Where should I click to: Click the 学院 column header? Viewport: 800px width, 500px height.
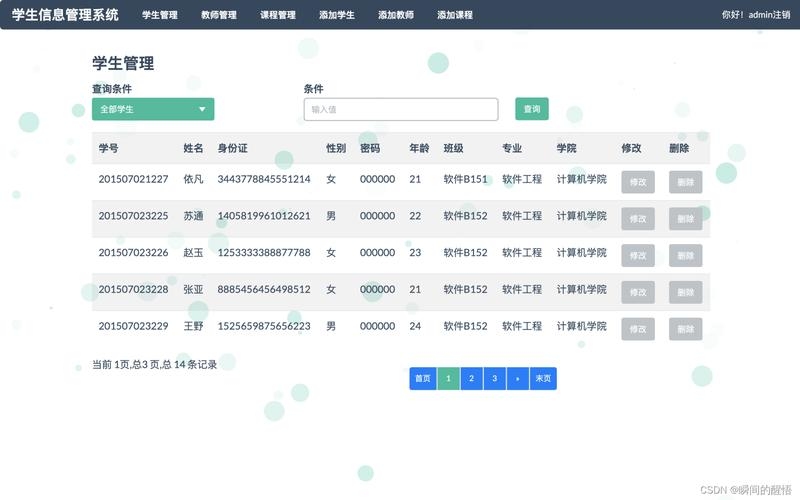coord(566,148)
